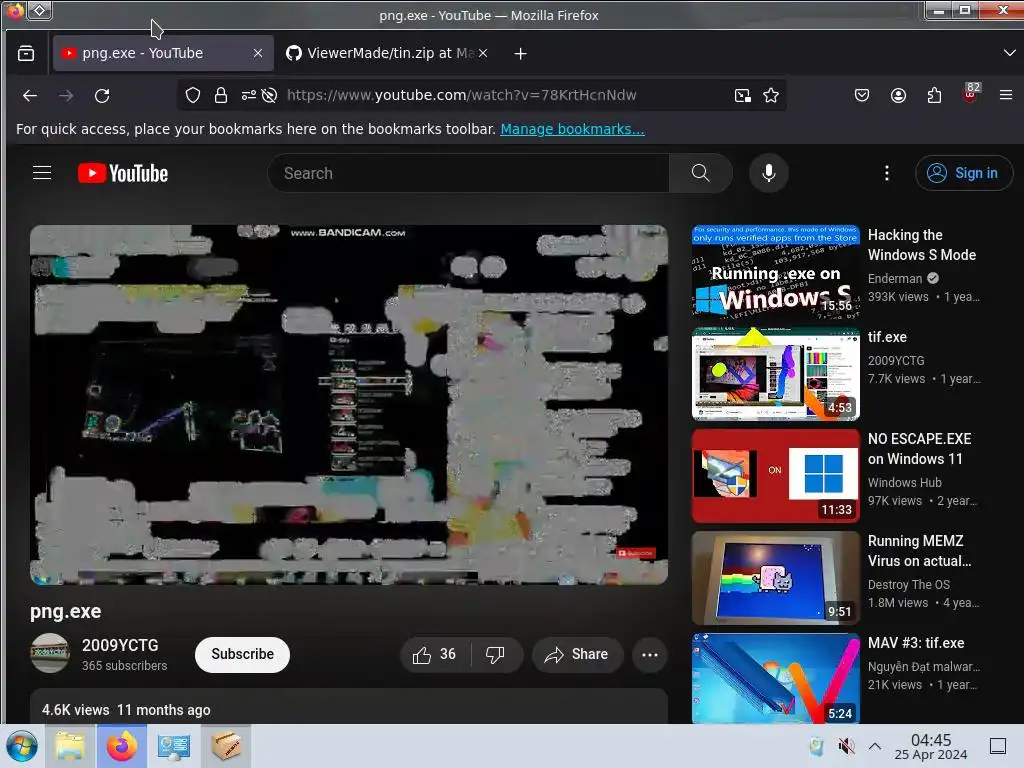The height and width of the screenshot is (768, 1024).
Task: Open Firefox account icon
Action: (899, 95)
